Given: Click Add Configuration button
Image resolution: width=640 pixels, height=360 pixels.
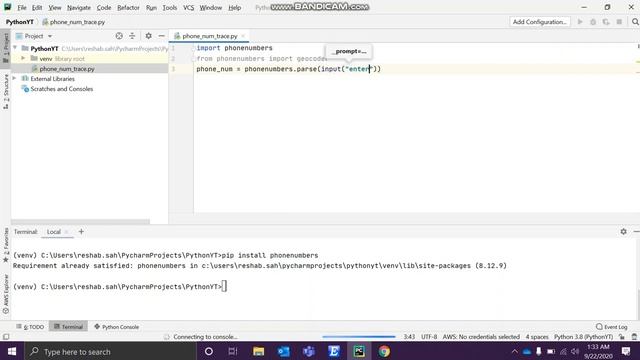Looking at the screenshot, I should pyautogui.click(x=540, y=22).
